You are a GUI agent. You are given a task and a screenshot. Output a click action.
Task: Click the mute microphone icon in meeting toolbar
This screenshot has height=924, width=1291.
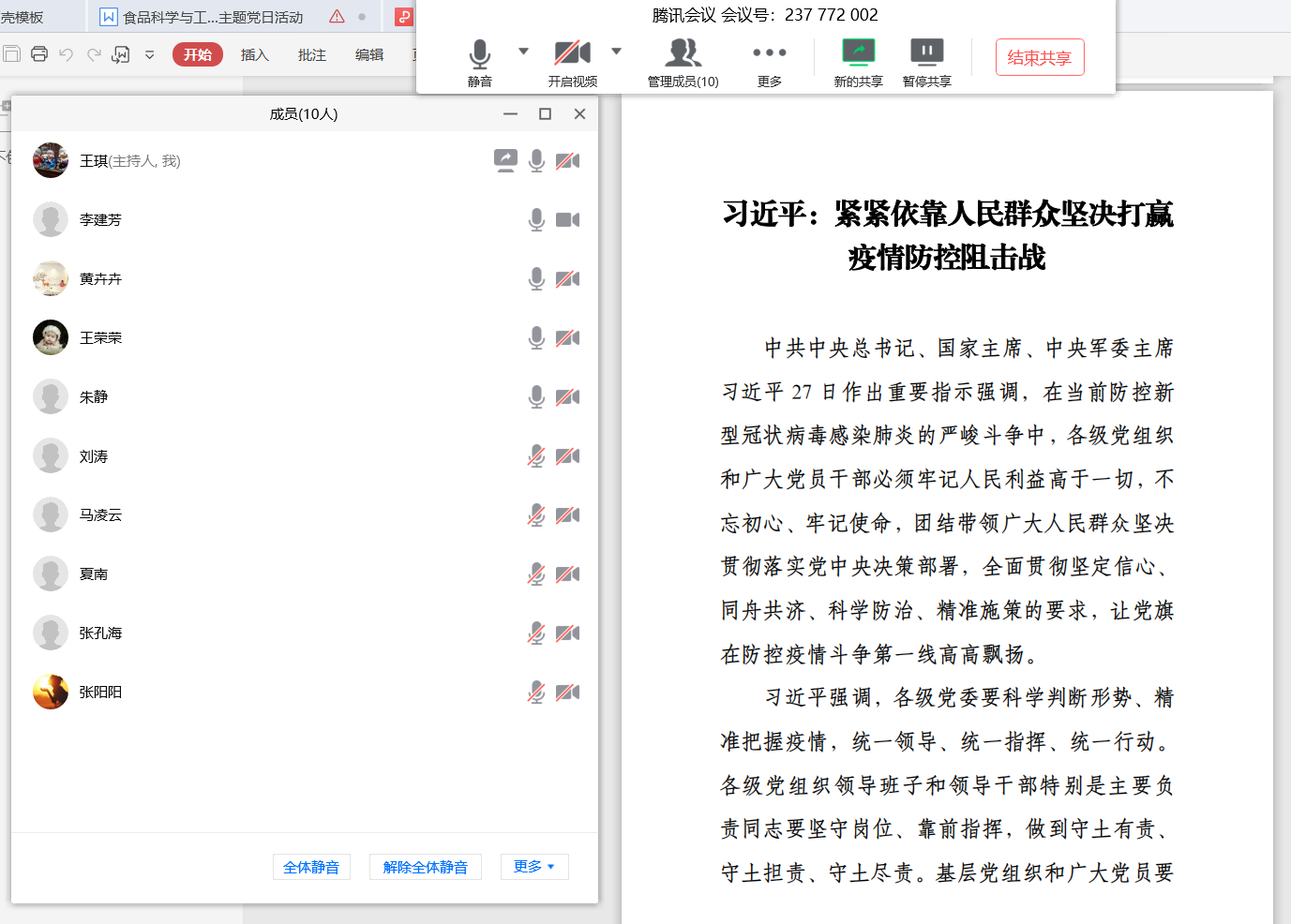point(479,54)
